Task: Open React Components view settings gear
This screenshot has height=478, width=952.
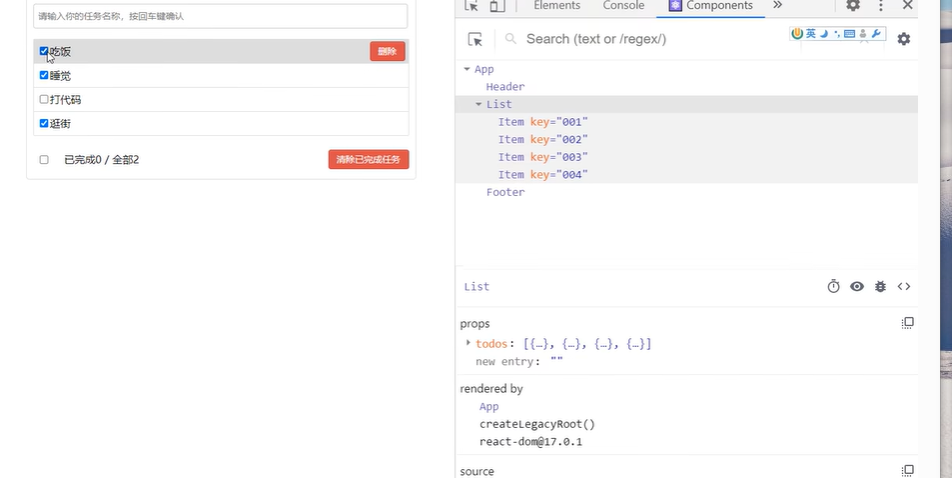Action: click(903, 39)
